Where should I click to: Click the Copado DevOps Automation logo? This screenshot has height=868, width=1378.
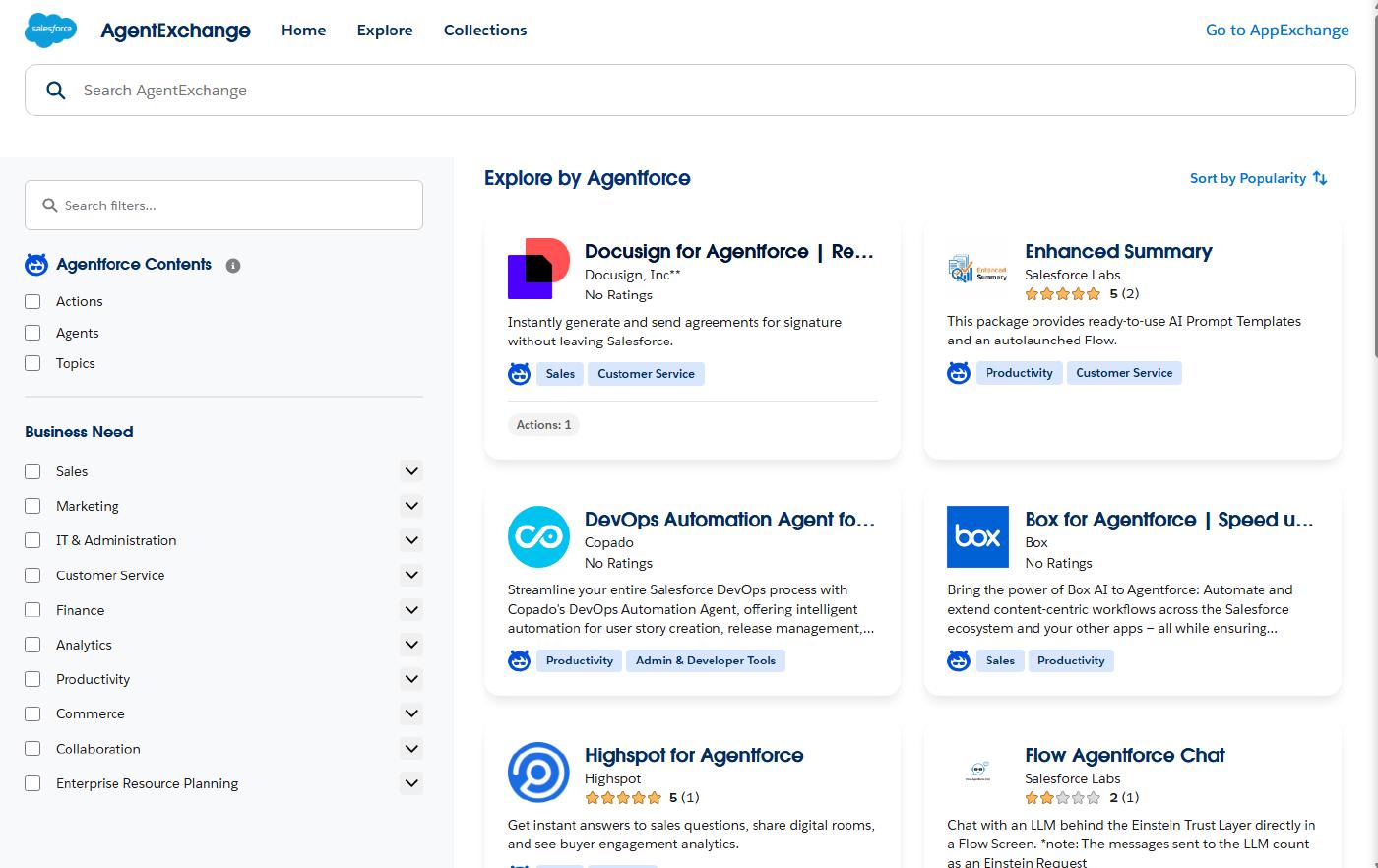point(538,536)
